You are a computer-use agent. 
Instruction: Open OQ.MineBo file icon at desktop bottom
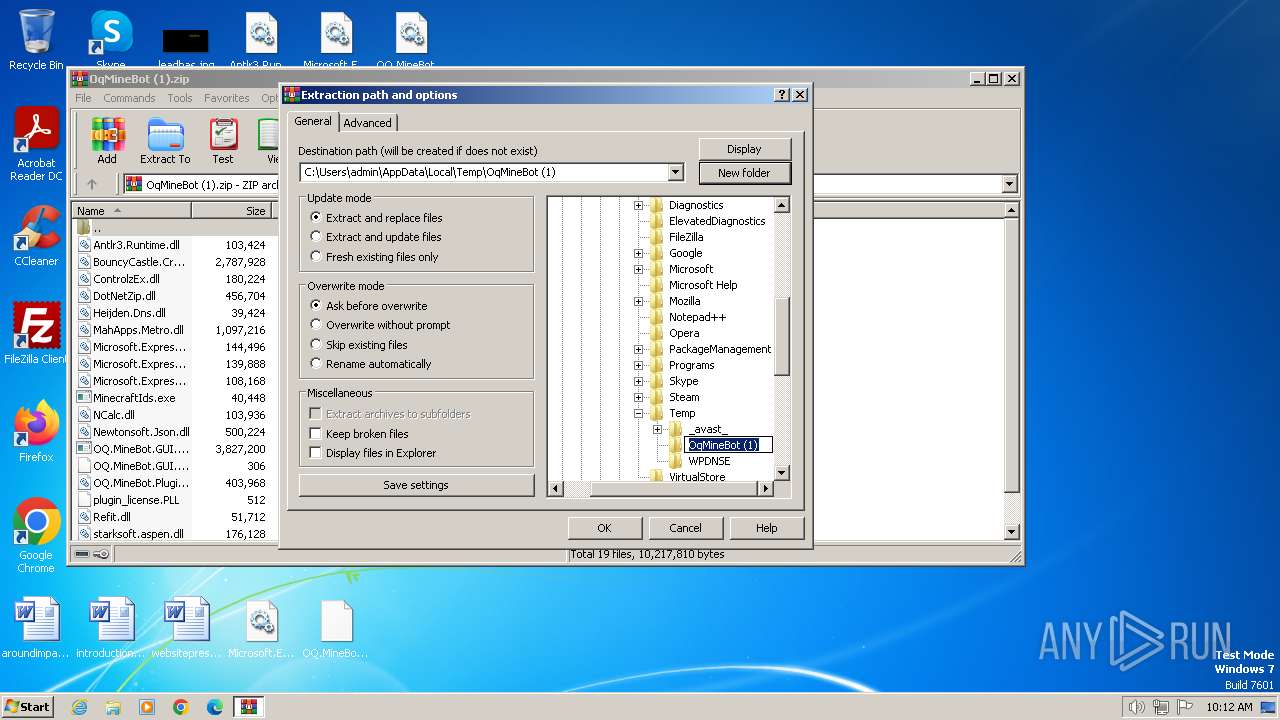[336, 628]
